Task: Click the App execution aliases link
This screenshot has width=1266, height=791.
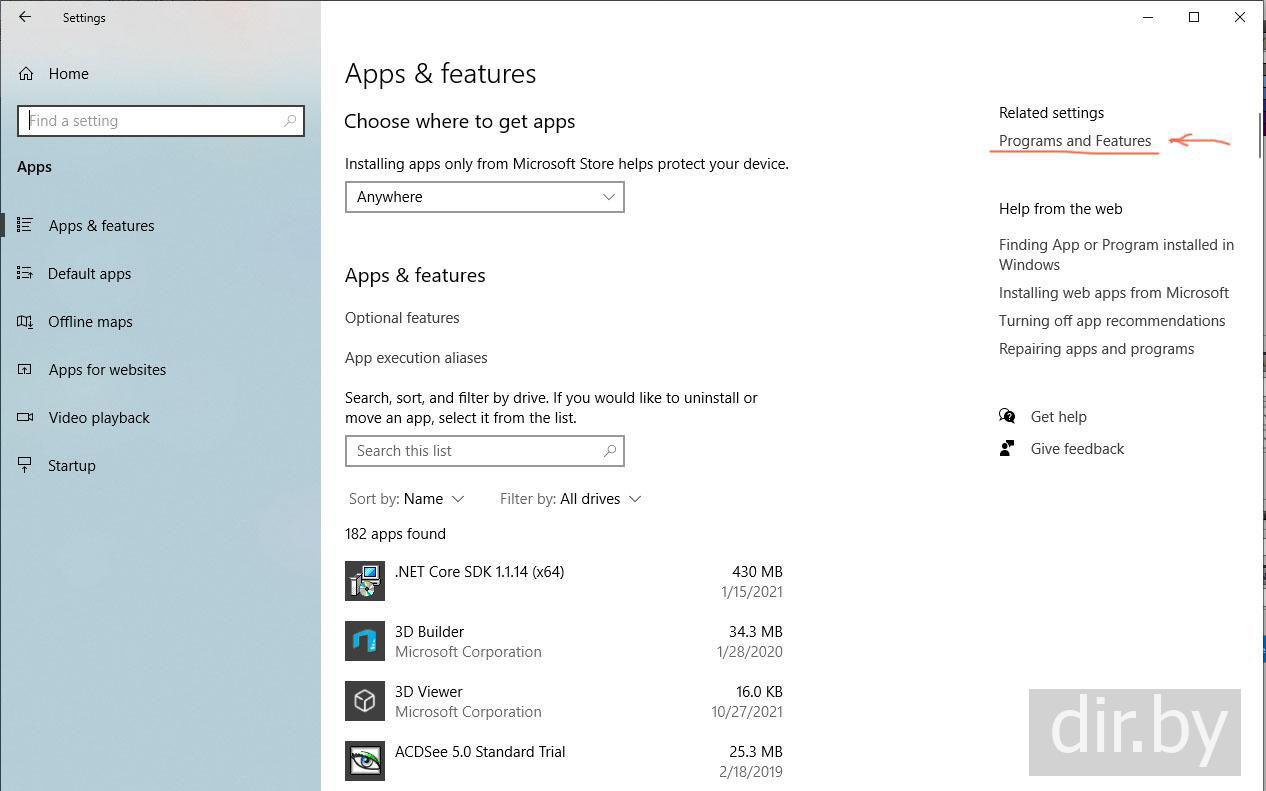Action: [x=416, y=357]
